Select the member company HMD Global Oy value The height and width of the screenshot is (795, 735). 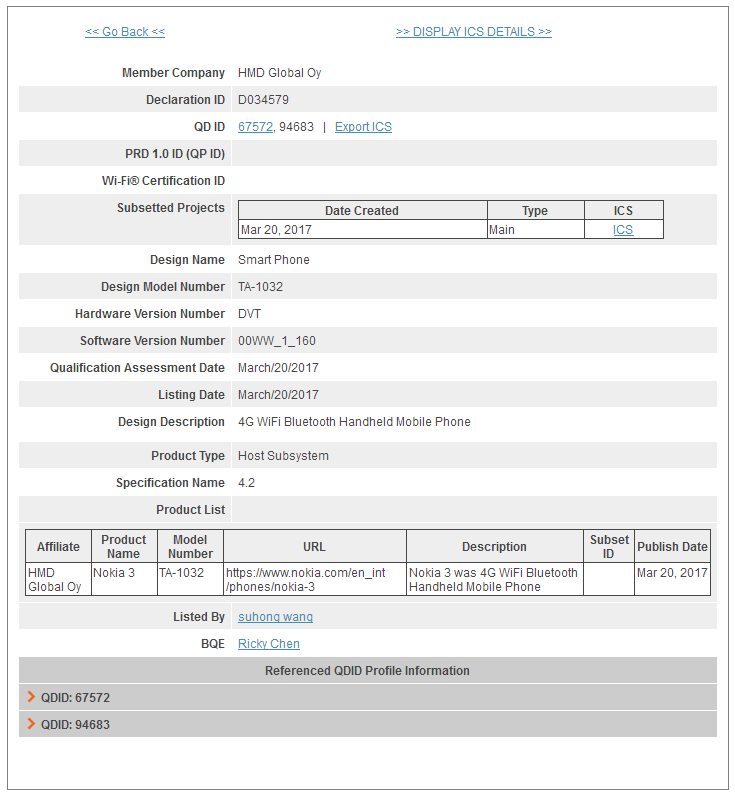pyautogui.click(x=279, y=73)
